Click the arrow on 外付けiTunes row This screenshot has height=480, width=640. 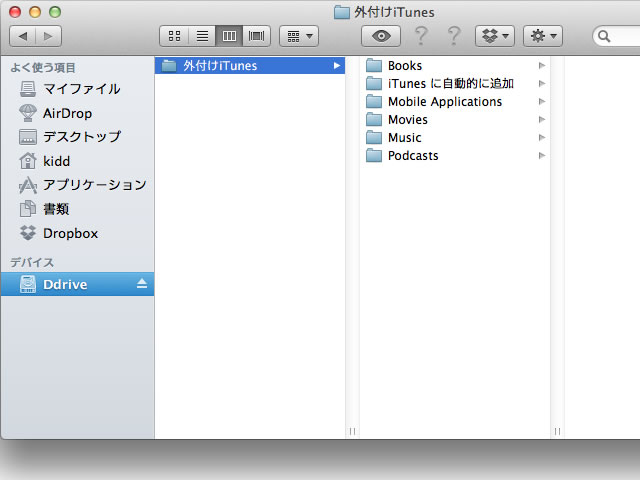click(x=337, y=65)
